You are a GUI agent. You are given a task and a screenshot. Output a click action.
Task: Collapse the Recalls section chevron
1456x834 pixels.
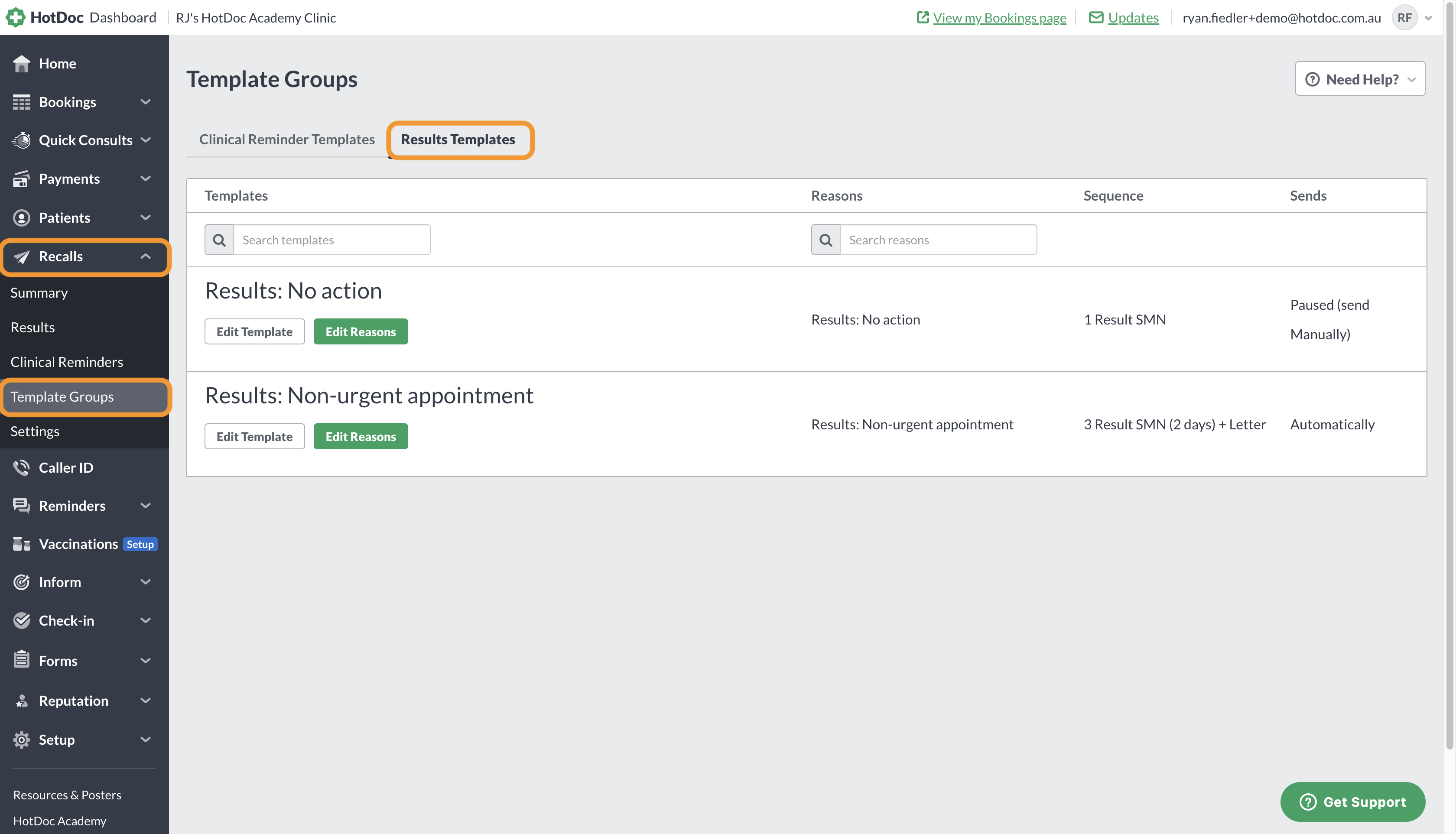[146, 256]
